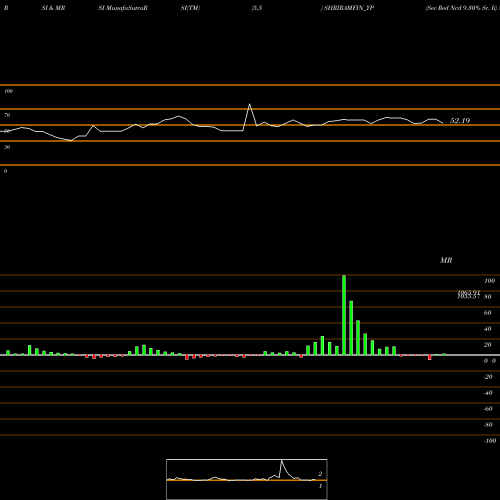Click the SHRIRAMFIN_YP symbol name

point(349,8)
